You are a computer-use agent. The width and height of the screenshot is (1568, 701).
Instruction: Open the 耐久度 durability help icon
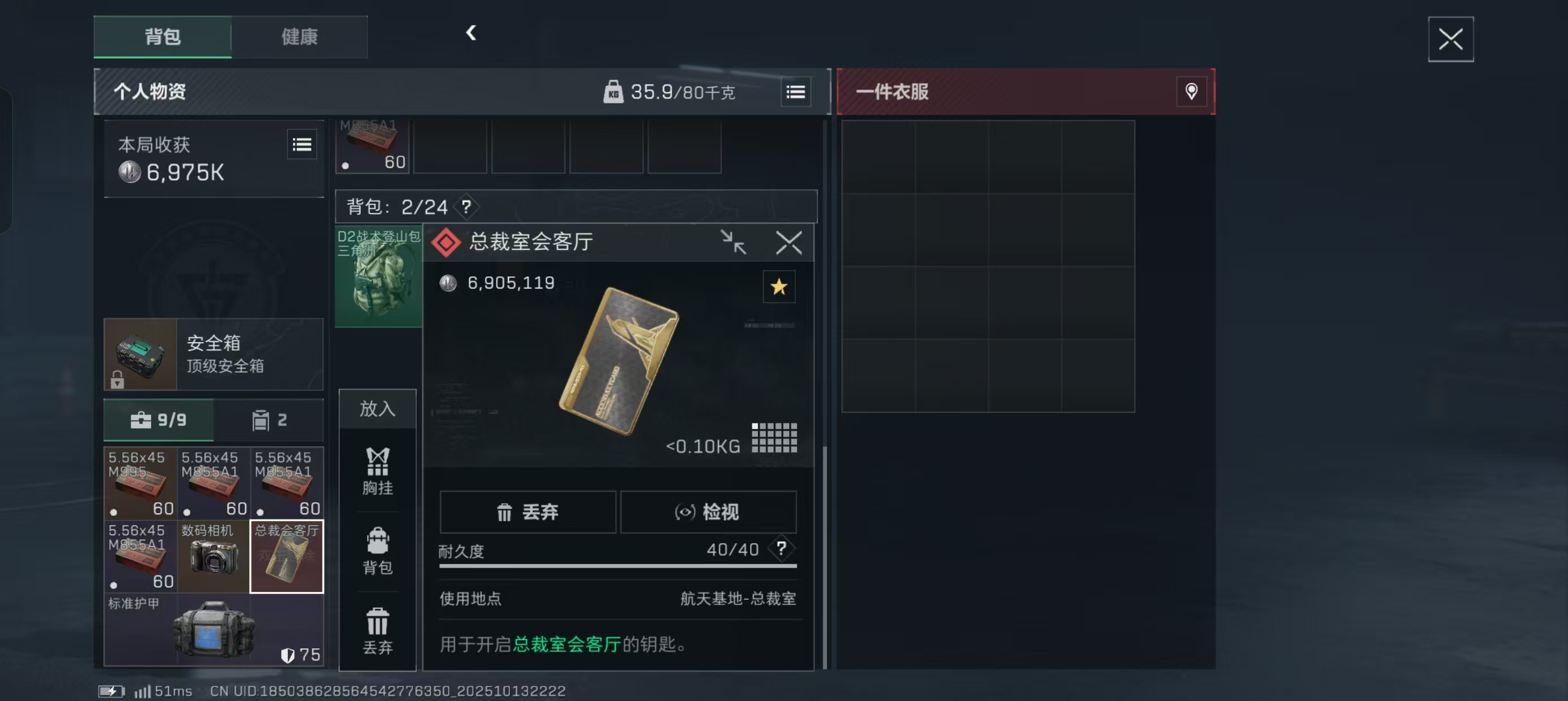coord(781,549)
